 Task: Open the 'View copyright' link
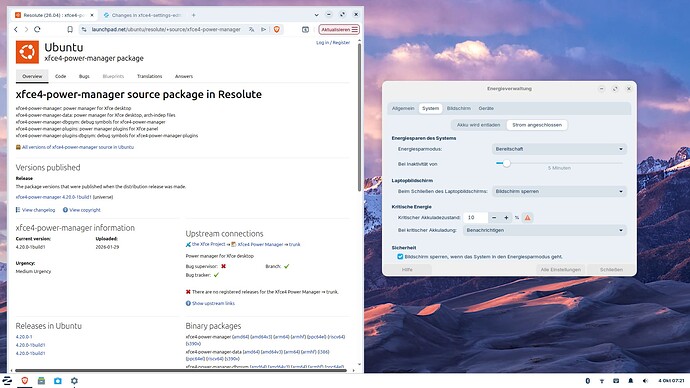tap(85, 210)
